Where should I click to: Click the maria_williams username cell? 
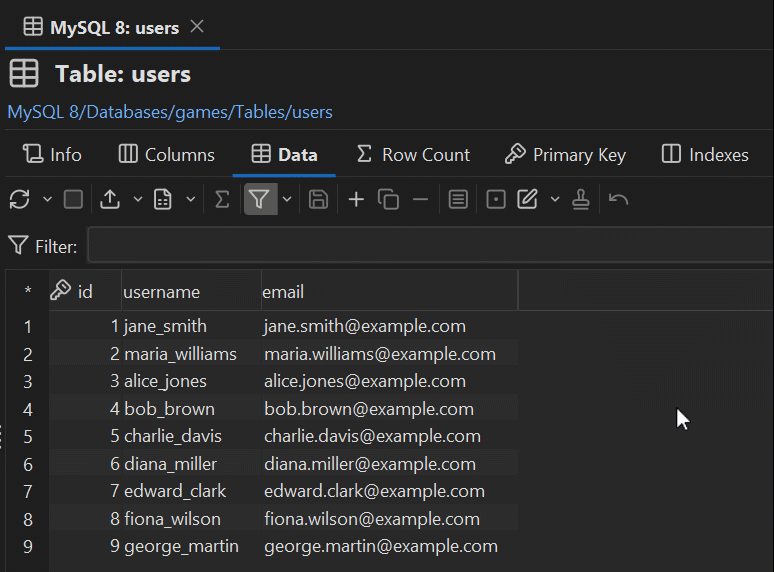(x=191, y=354)
